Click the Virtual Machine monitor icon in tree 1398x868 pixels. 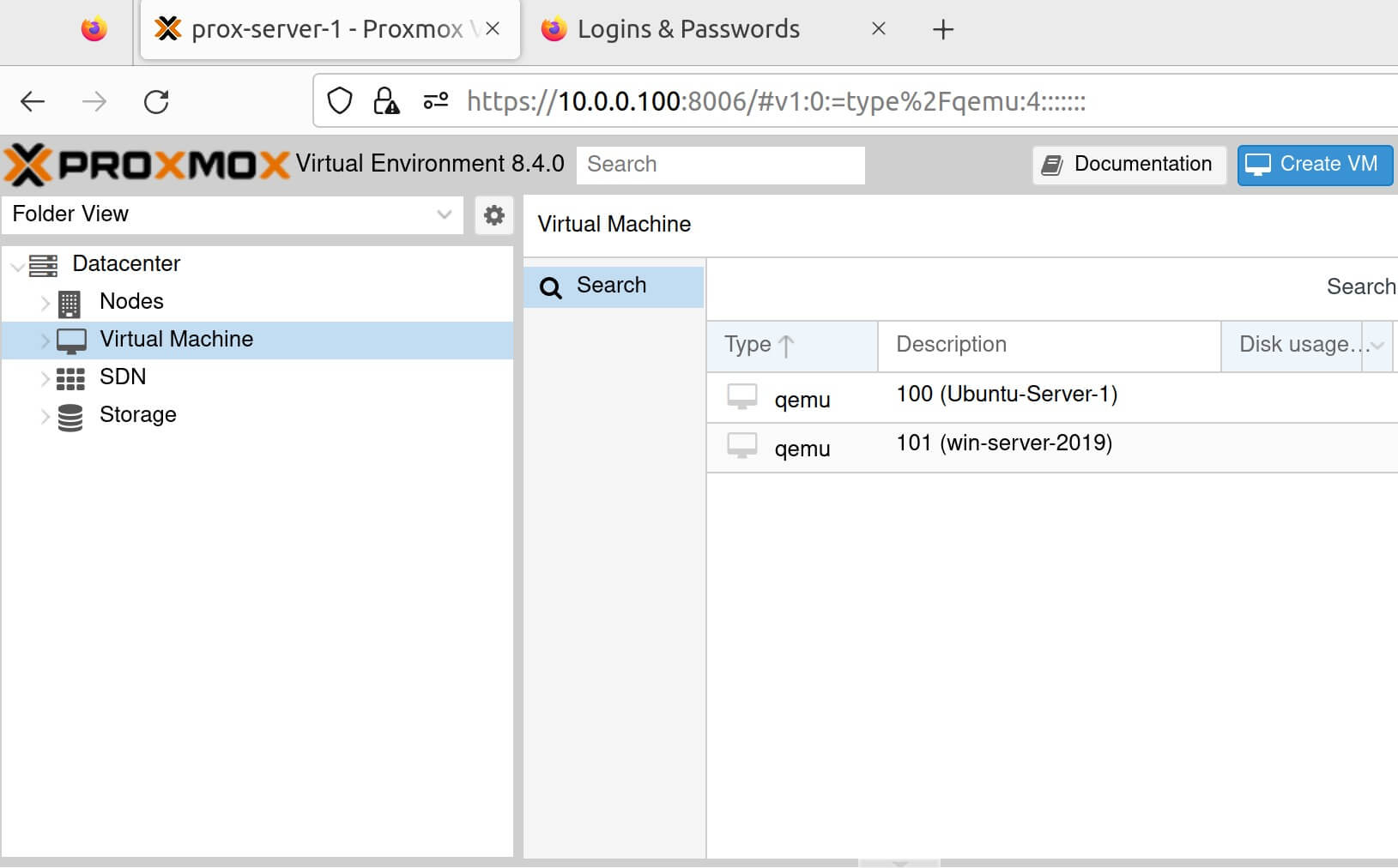coord(71,341)
